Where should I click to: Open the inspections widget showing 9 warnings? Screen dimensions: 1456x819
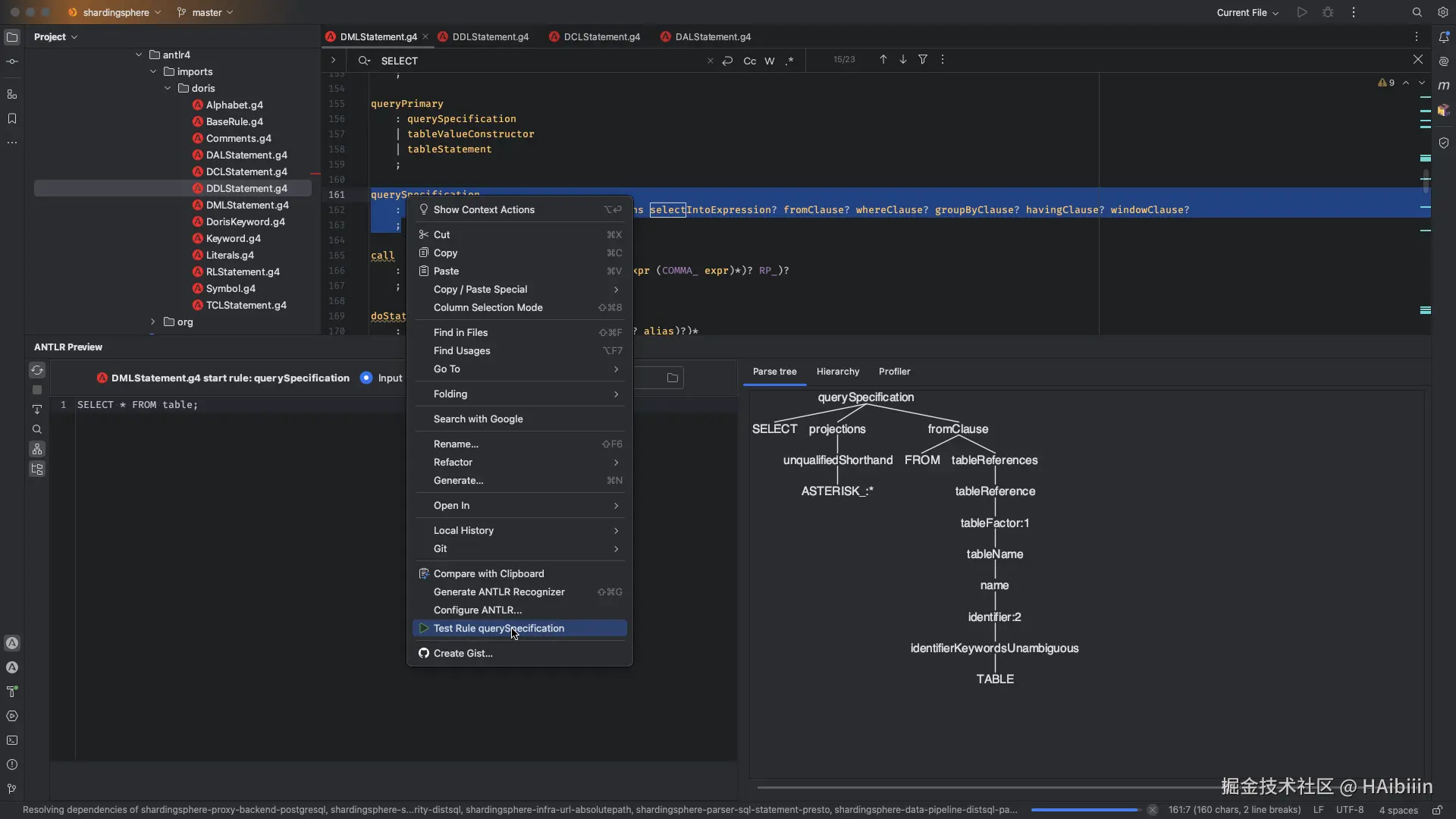point(1387,83)
